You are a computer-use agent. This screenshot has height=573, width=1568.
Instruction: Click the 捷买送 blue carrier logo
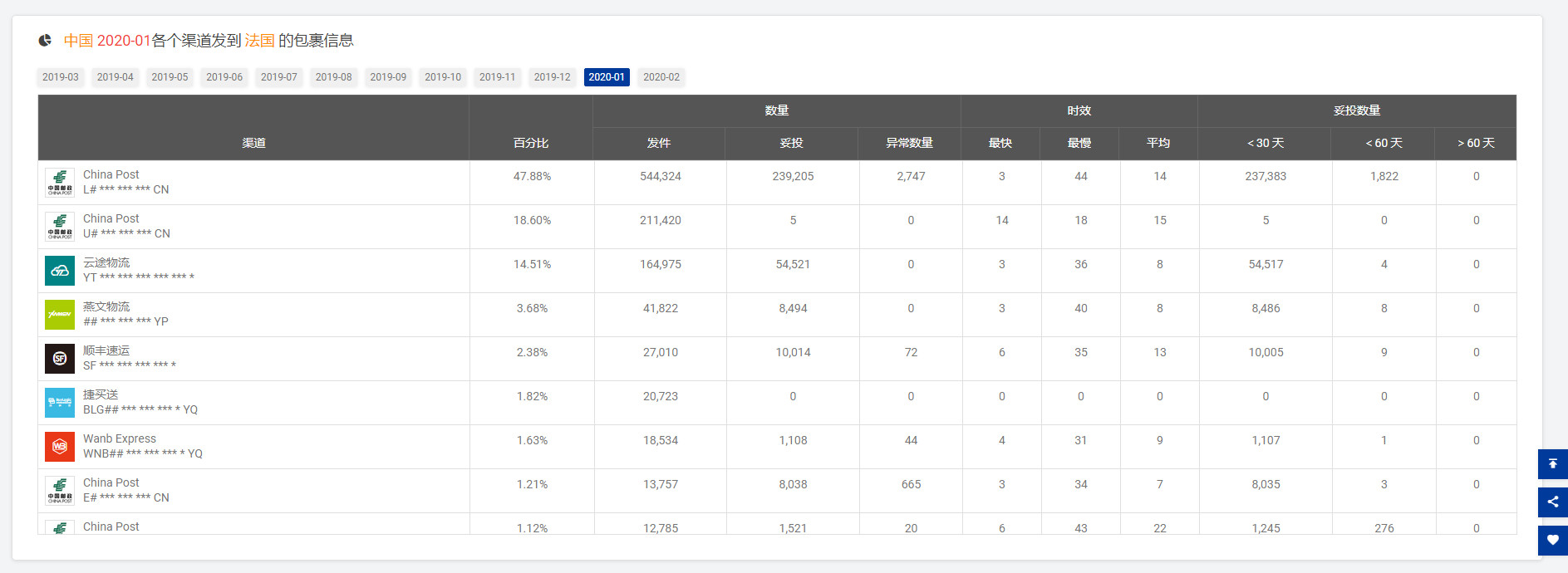(x=60, y=403)
